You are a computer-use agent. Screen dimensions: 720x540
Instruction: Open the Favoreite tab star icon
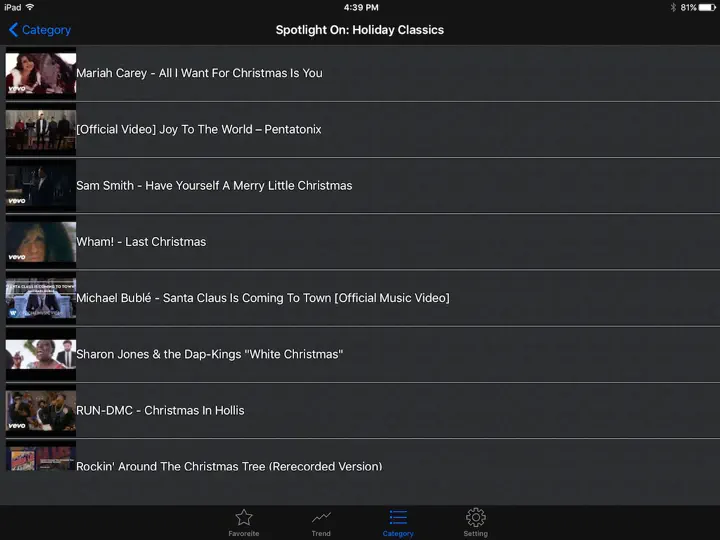[244, 518]
